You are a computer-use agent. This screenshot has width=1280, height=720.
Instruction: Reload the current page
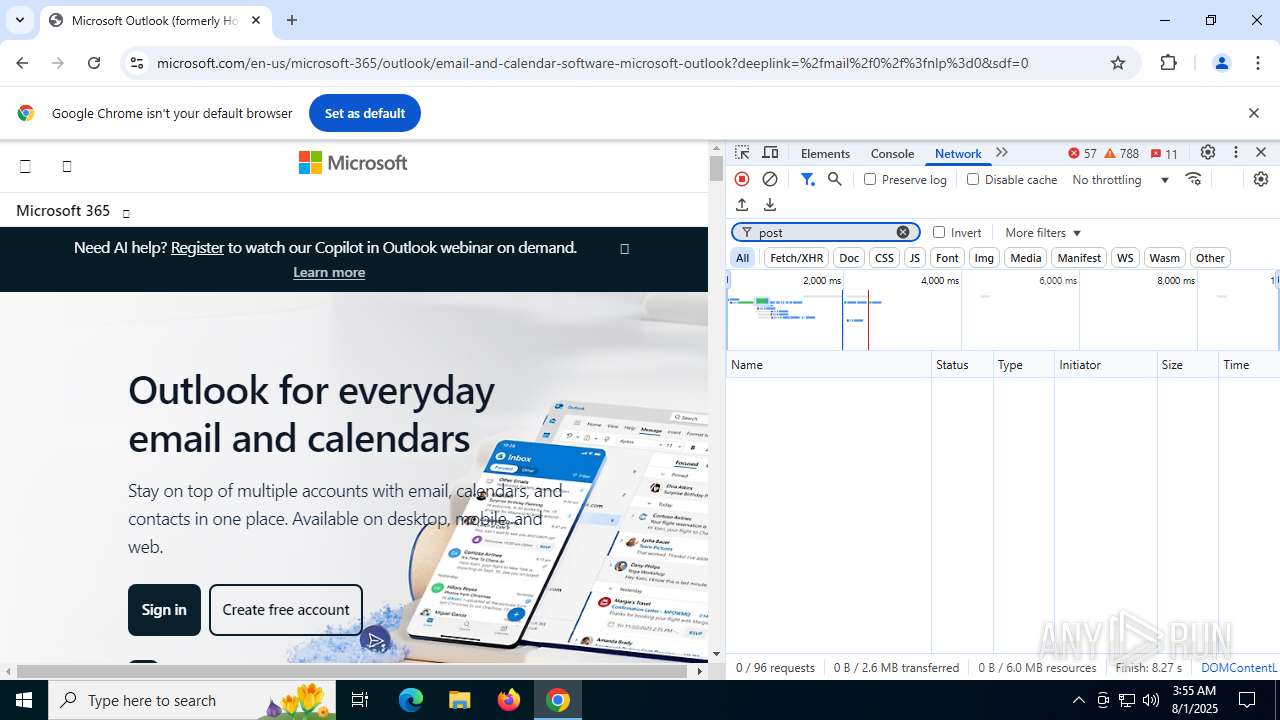tap(94, 63)
